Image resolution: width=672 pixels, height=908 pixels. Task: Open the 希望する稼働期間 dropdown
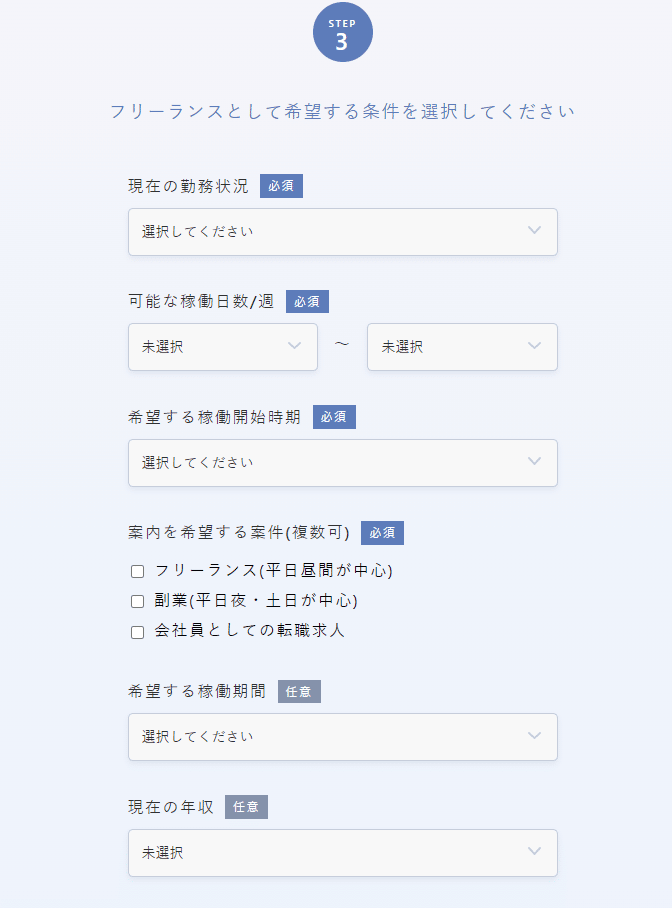[330, 737]
